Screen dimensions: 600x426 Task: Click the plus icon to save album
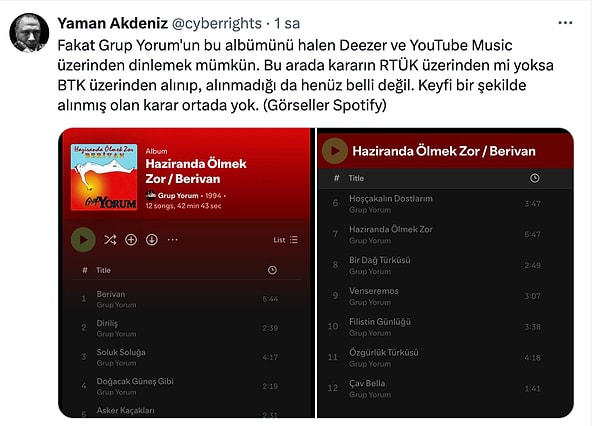coord(131,240)
